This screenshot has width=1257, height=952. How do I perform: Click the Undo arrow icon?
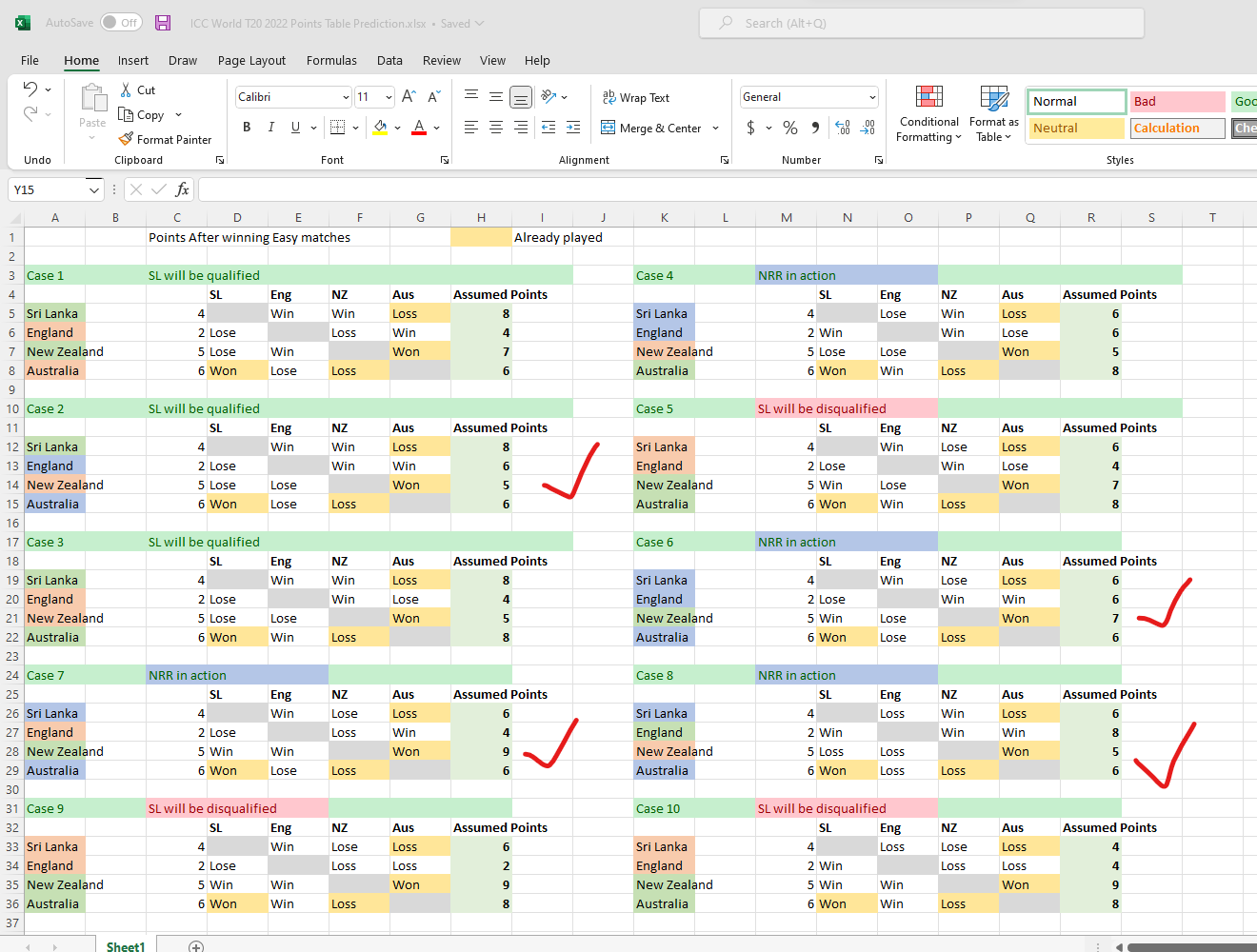(x=30, y=89)
